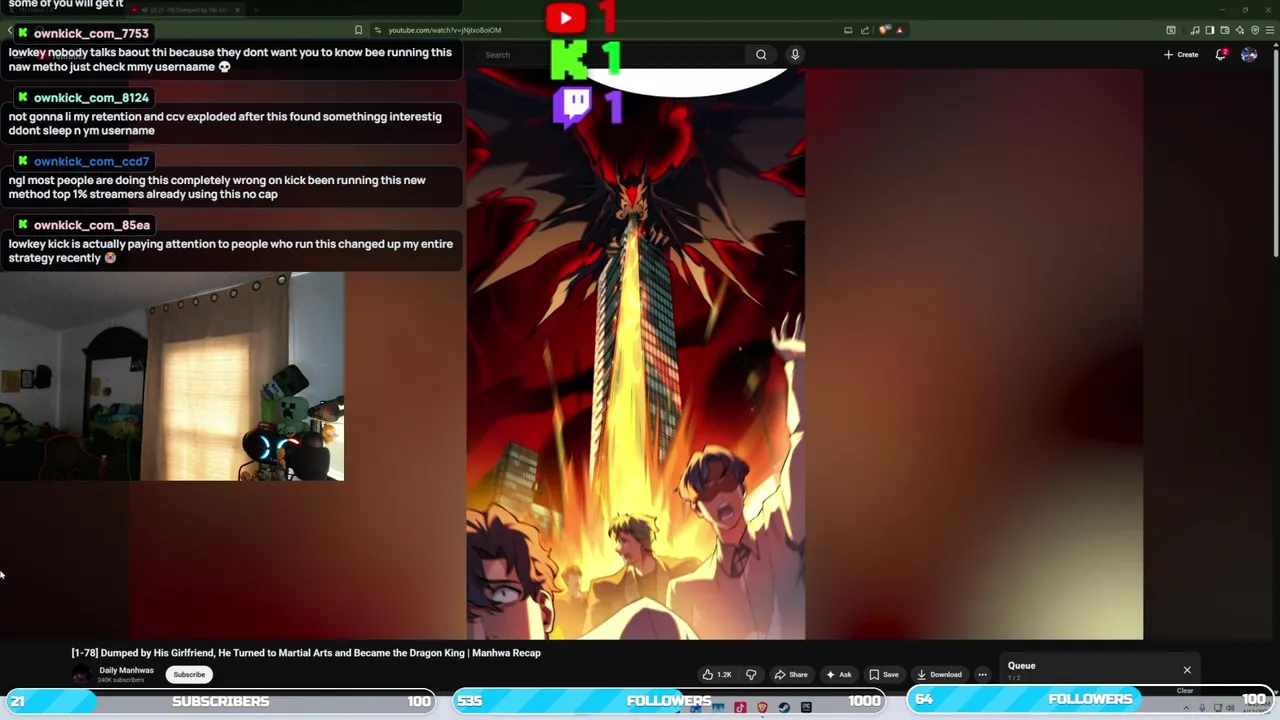1280x720 pixels.
Task: Open the Leo AI sparkle icon
Action: [1240, 30]
